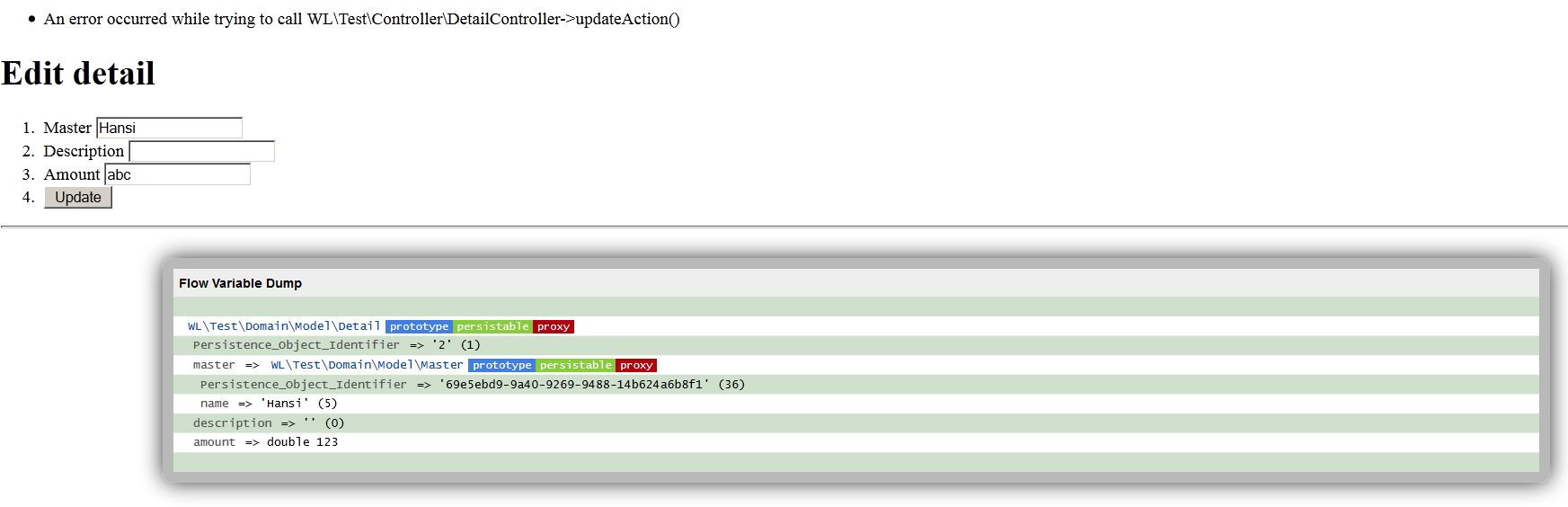
Task: Click the prototype badge beside Detail
Action: (x=419, y=326)
